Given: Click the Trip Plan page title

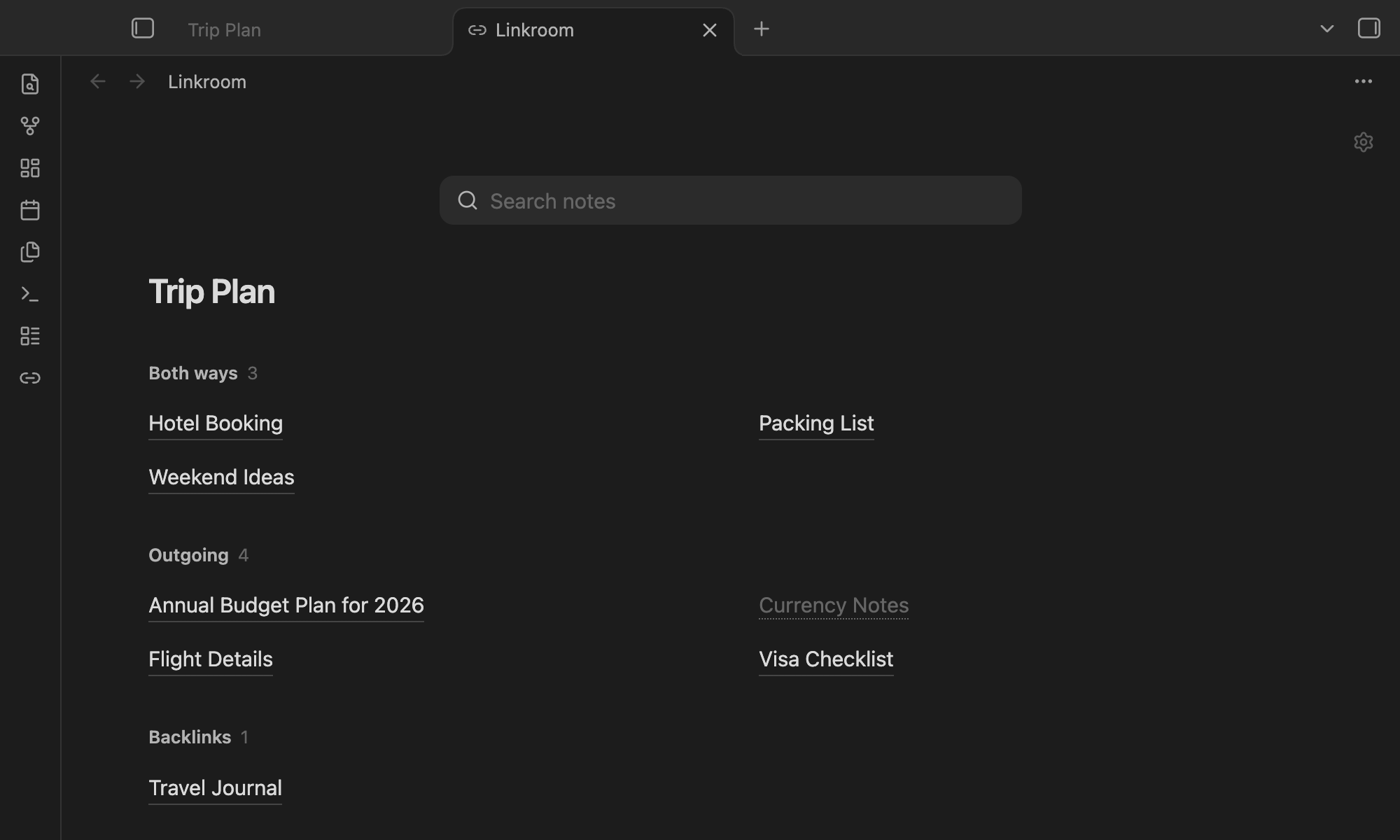Looking at the screenshot, I should pos(211,292).
